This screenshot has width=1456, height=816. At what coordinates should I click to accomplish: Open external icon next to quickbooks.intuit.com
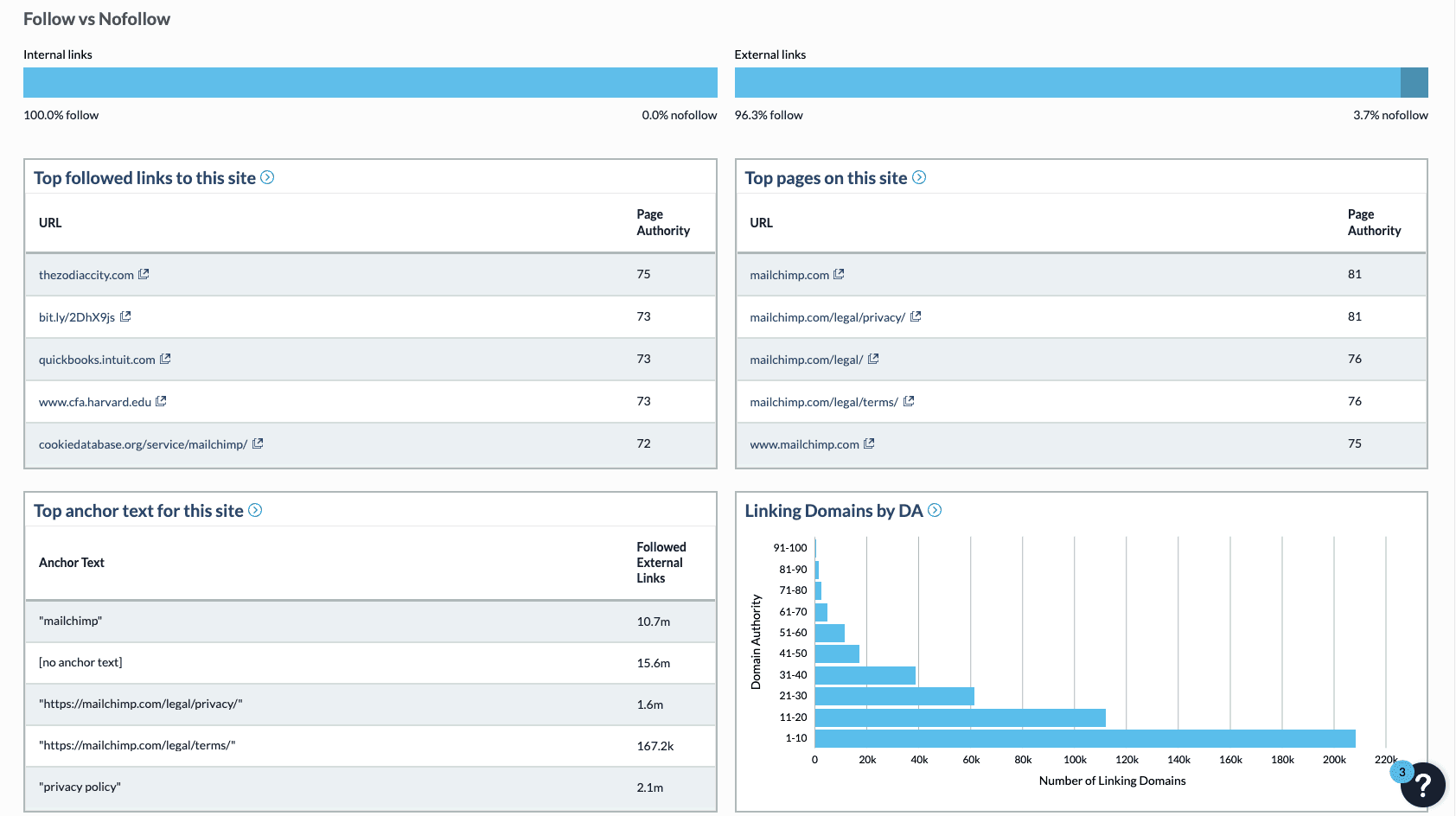click(165, 359)
